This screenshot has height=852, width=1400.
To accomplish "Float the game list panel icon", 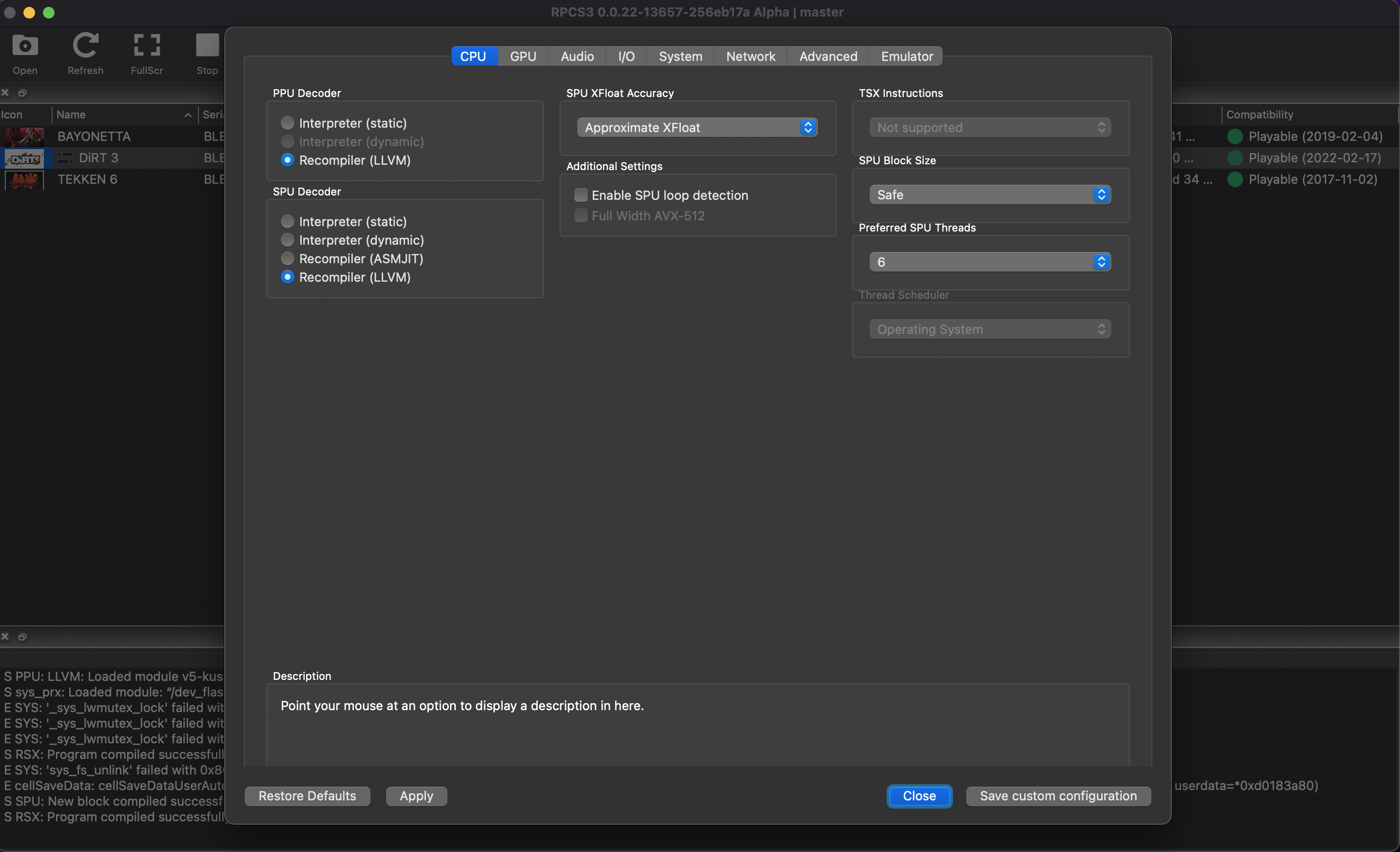I will pos(22,93).
